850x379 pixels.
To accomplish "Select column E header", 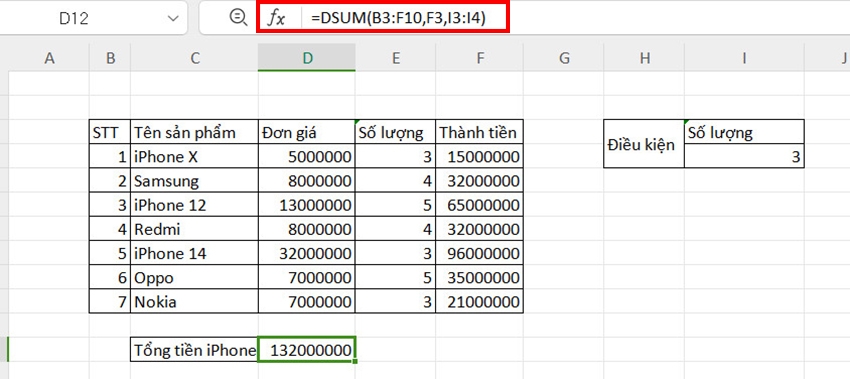I will 396,58.
